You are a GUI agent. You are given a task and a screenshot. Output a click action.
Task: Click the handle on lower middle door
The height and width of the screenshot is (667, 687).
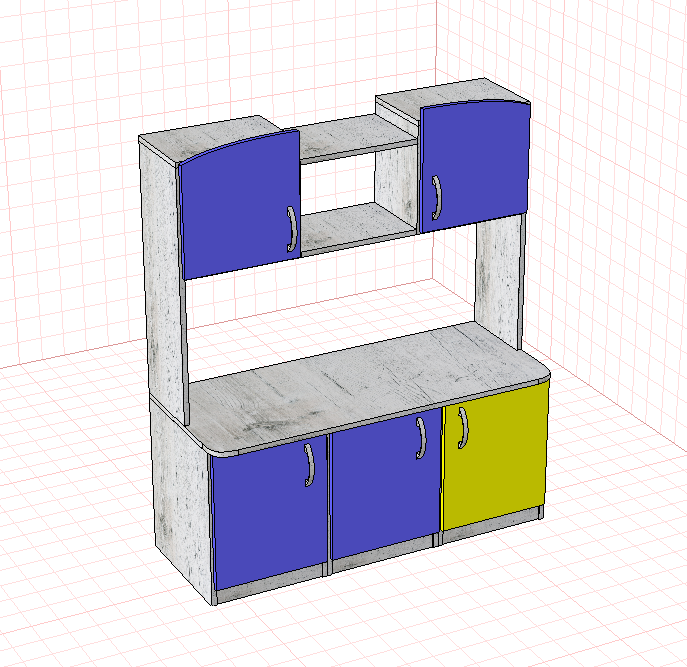tap(421, 438)
